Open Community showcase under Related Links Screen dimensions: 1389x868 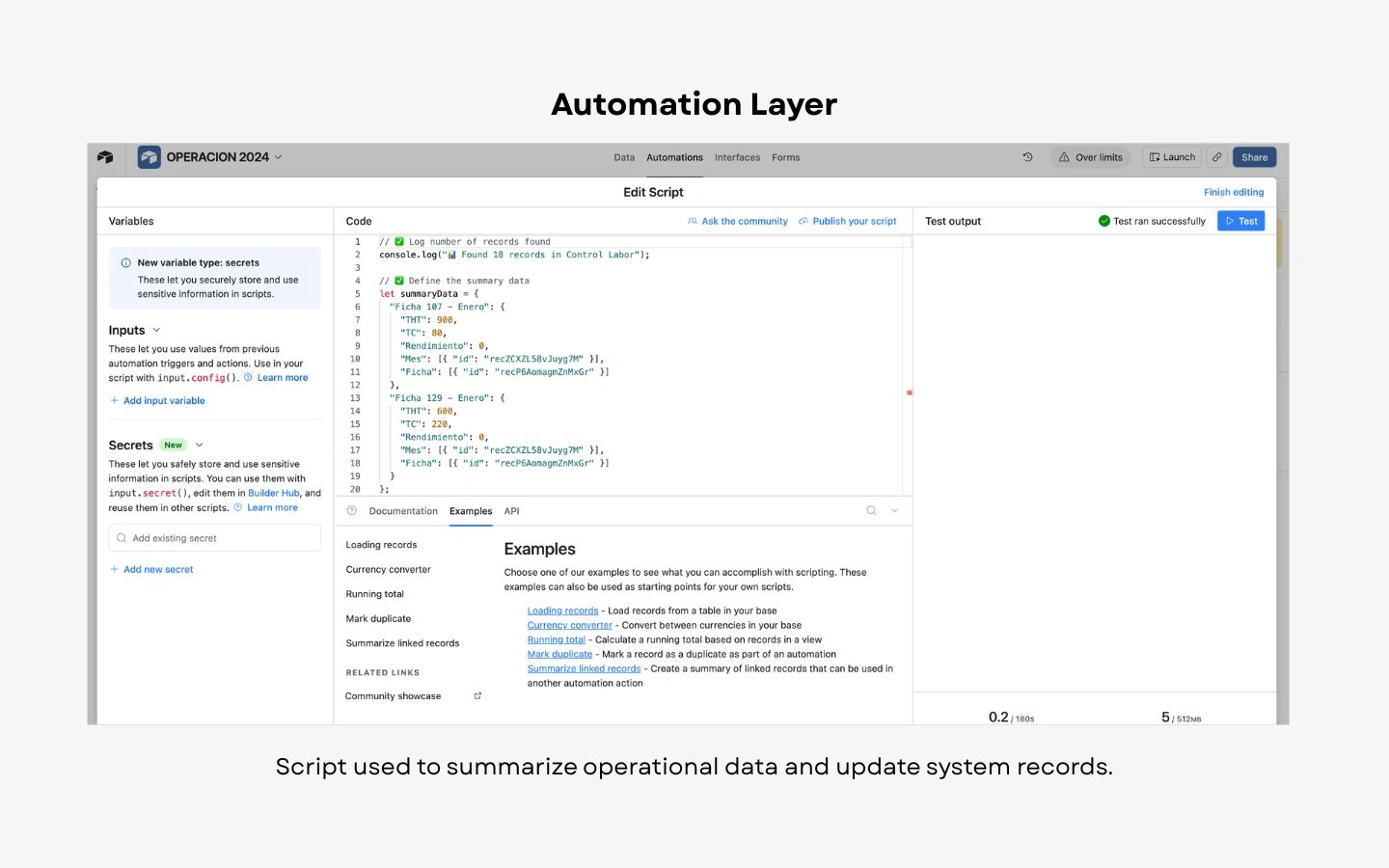point(394,696)
